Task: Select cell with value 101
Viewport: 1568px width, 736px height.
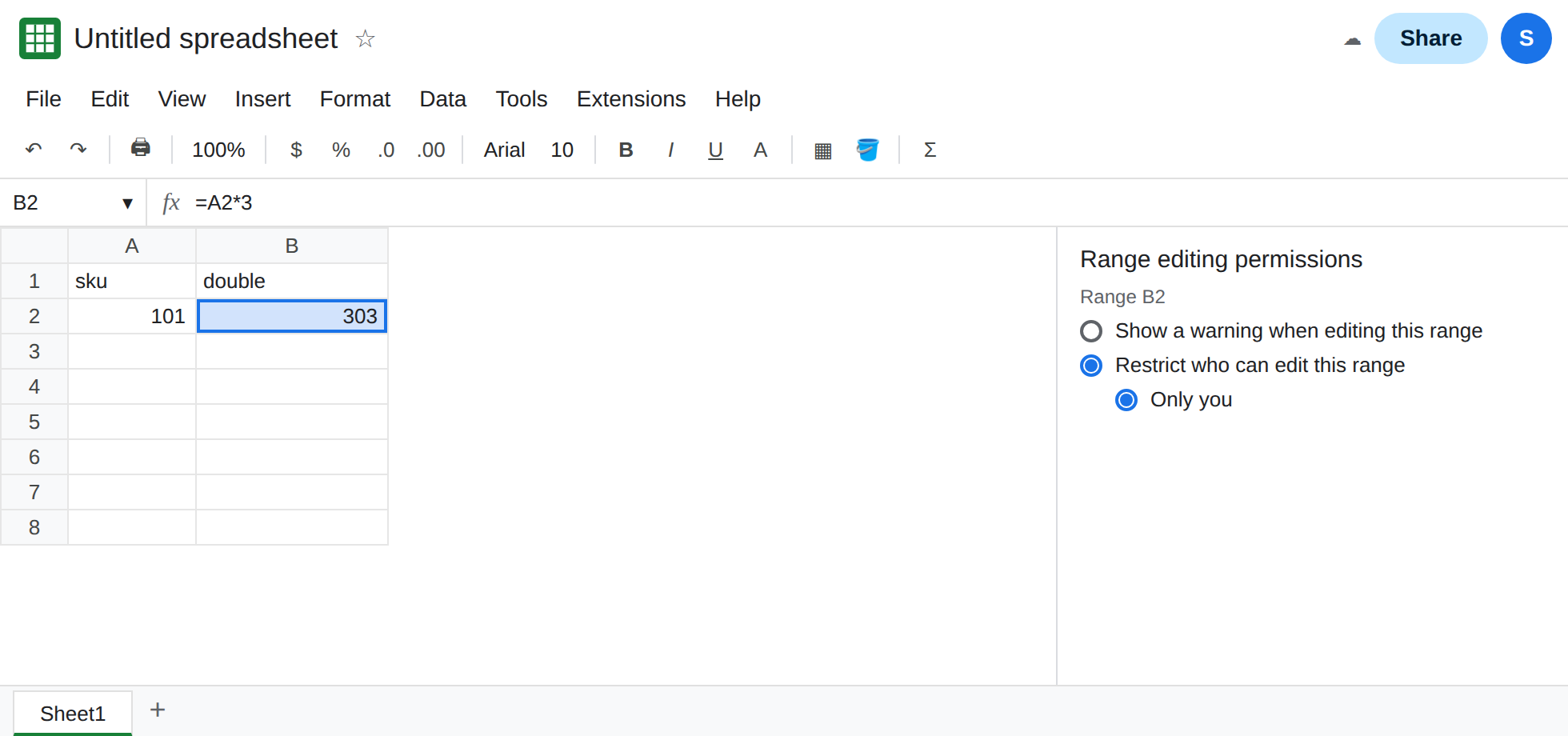Action: (x=132, y=316)
